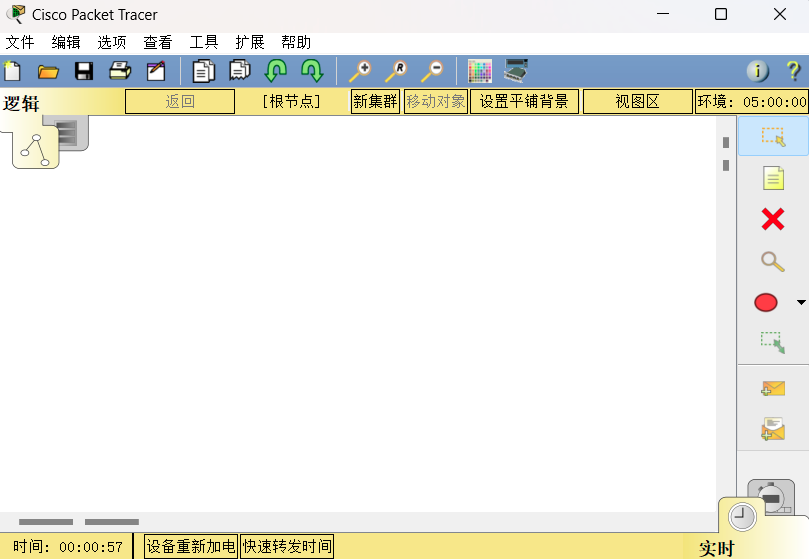Open the 文件 menu

[x=20, y=42]
